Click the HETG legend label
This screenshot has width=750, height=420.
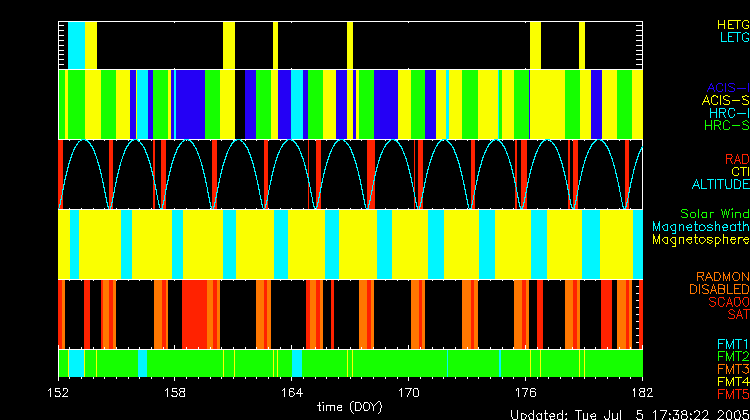click(732, 24)
